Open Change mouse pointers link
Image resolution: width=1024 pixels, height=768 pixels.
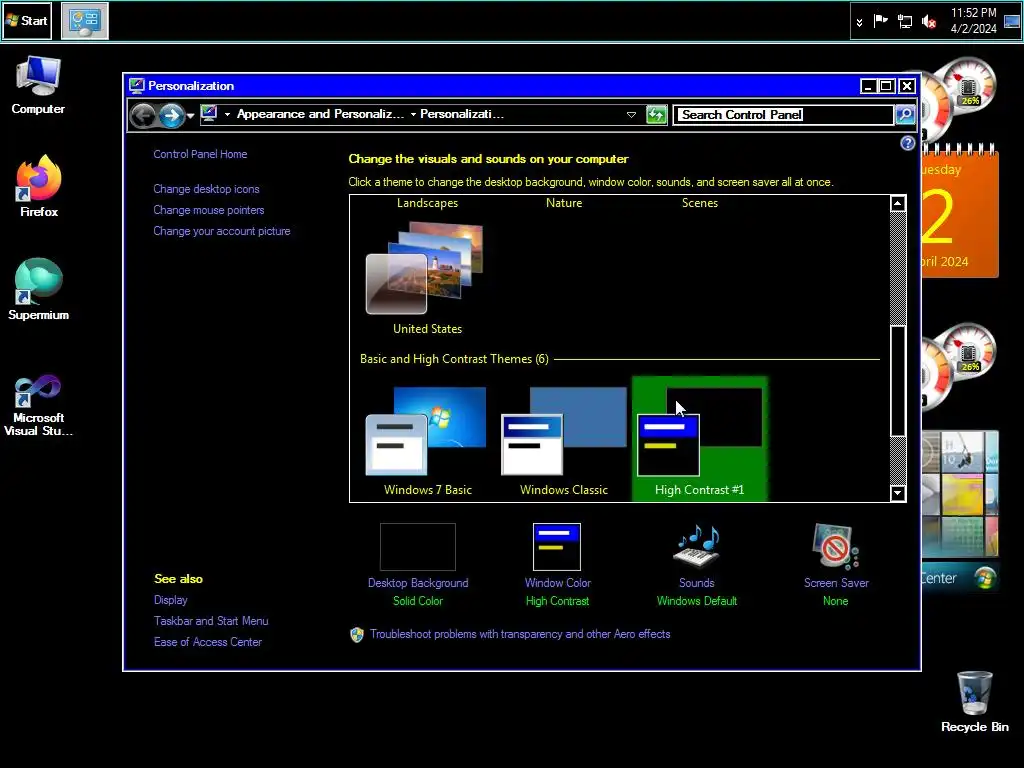coord(209,210)
